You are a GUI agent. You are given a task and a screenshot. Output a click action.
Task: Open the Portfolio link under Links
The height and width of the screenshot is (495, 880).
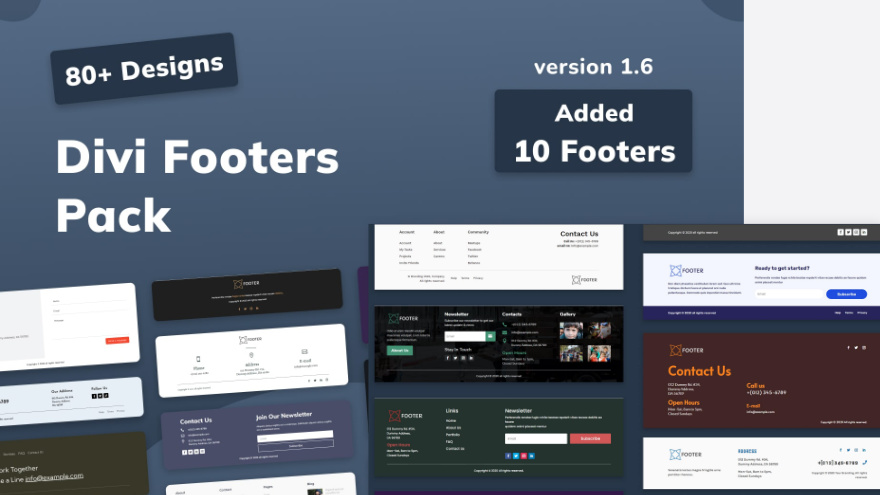(453, 434)
